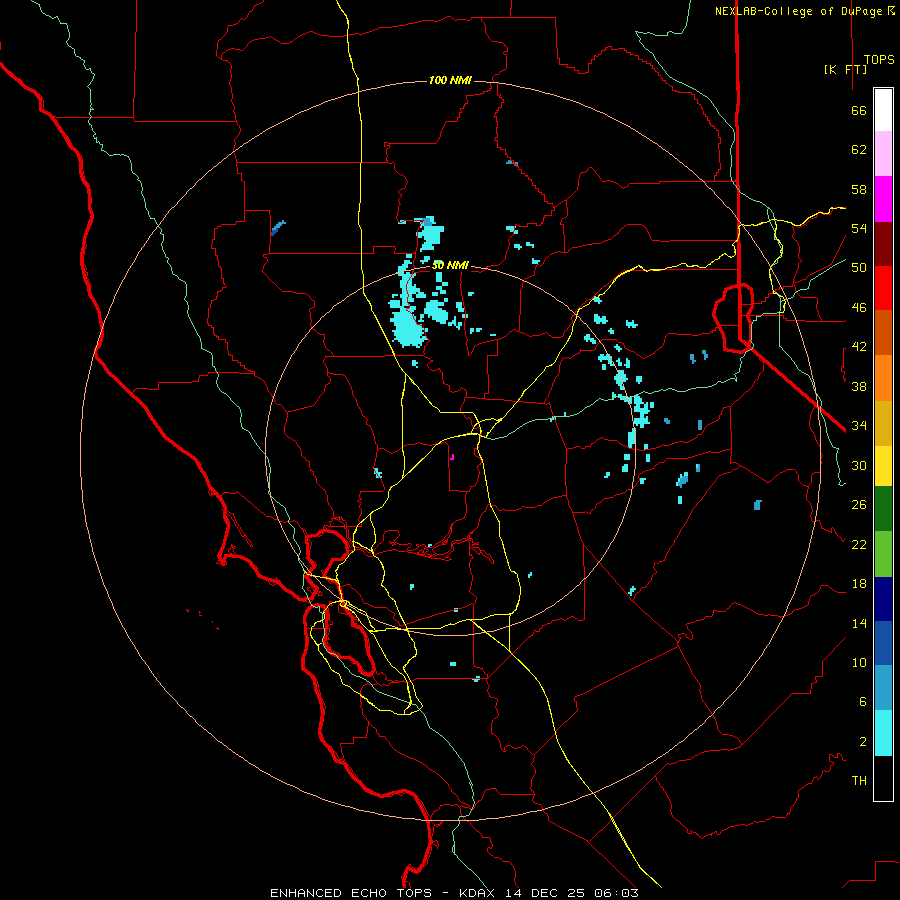This screenshot has height=900, width=900.
Task: Click legend value "TH"
Action: (x=859, y=781)
